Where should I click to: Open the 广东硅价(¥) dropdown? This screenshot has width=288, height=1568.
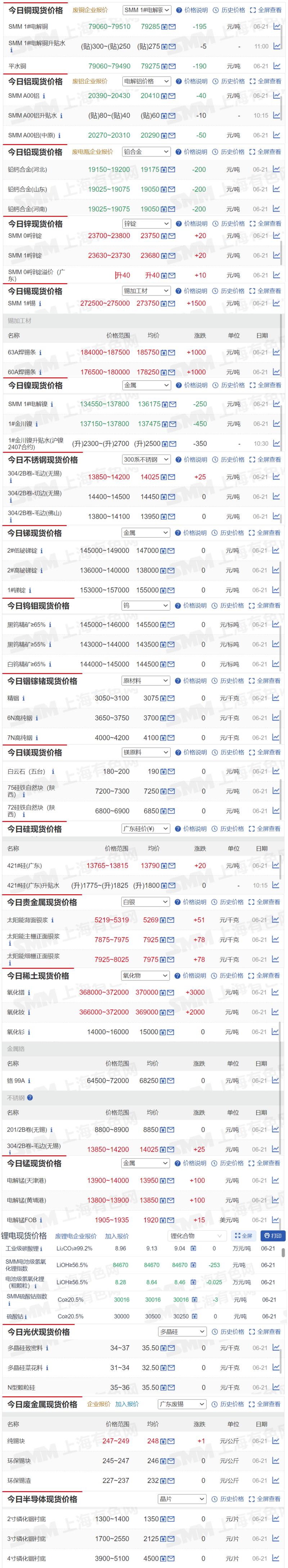[x=145, y=829]
